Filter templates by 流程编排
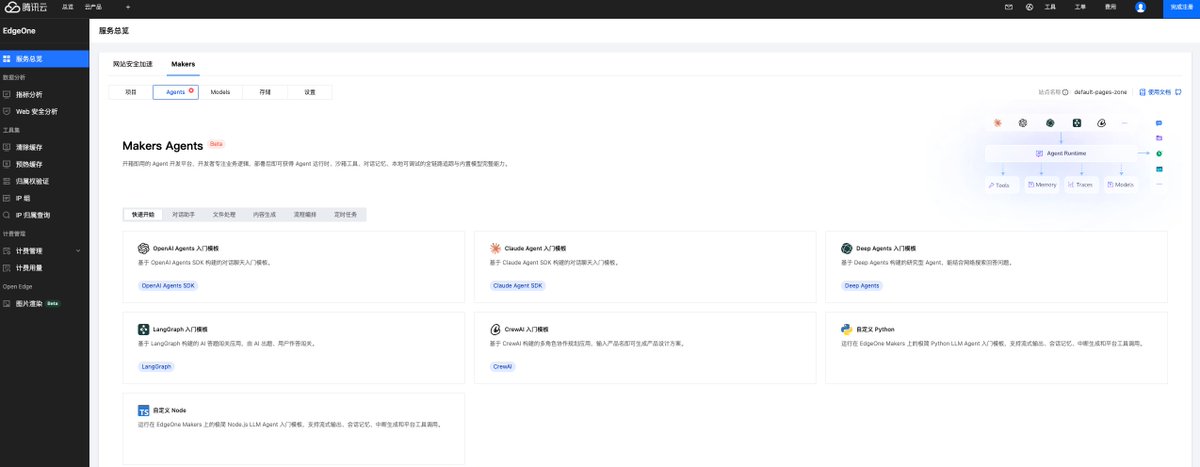This screenshot has height=467, width=1200. click(305, 214)
